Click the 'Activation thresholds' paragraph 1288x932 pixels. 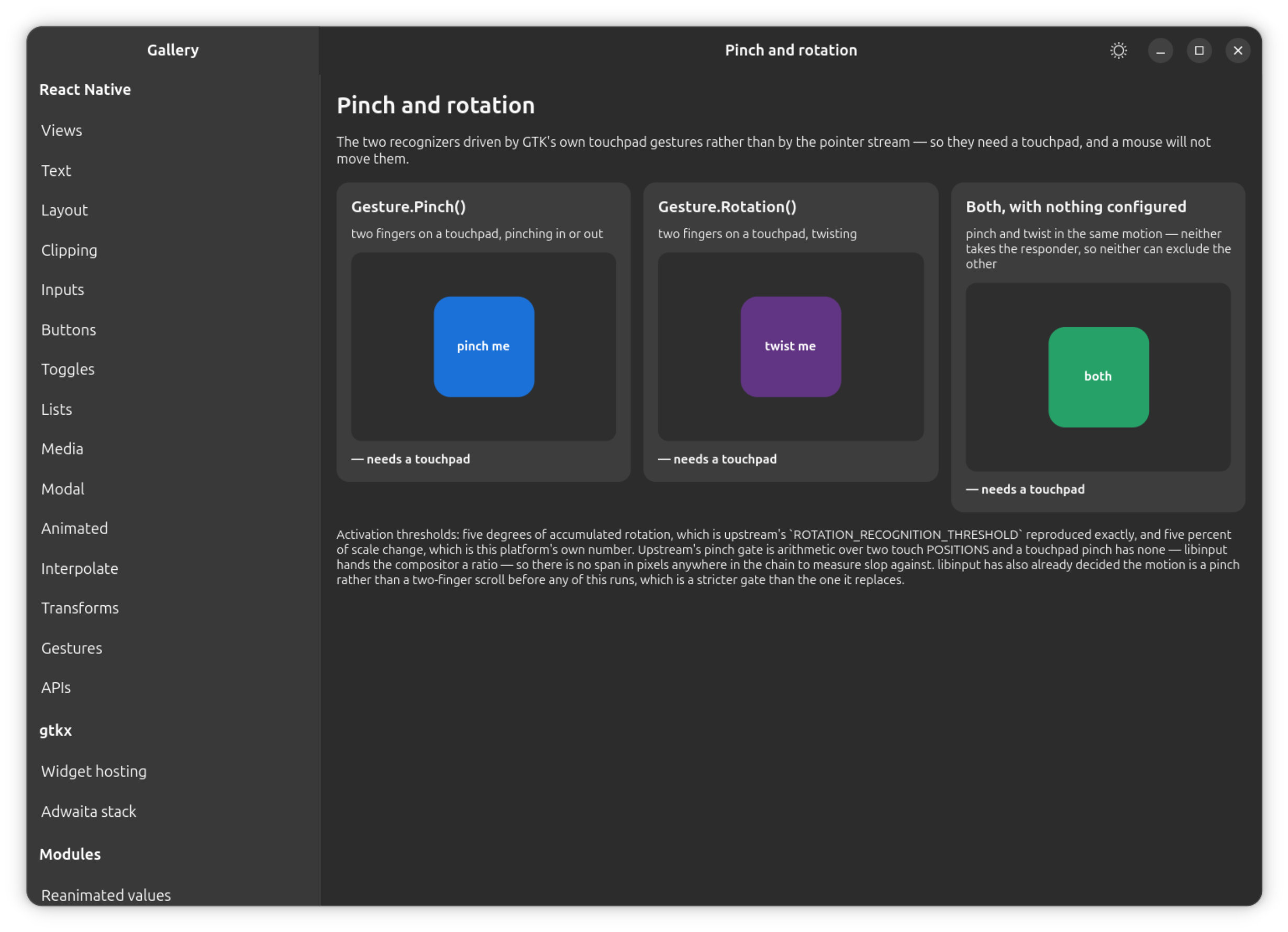(787, 557)
